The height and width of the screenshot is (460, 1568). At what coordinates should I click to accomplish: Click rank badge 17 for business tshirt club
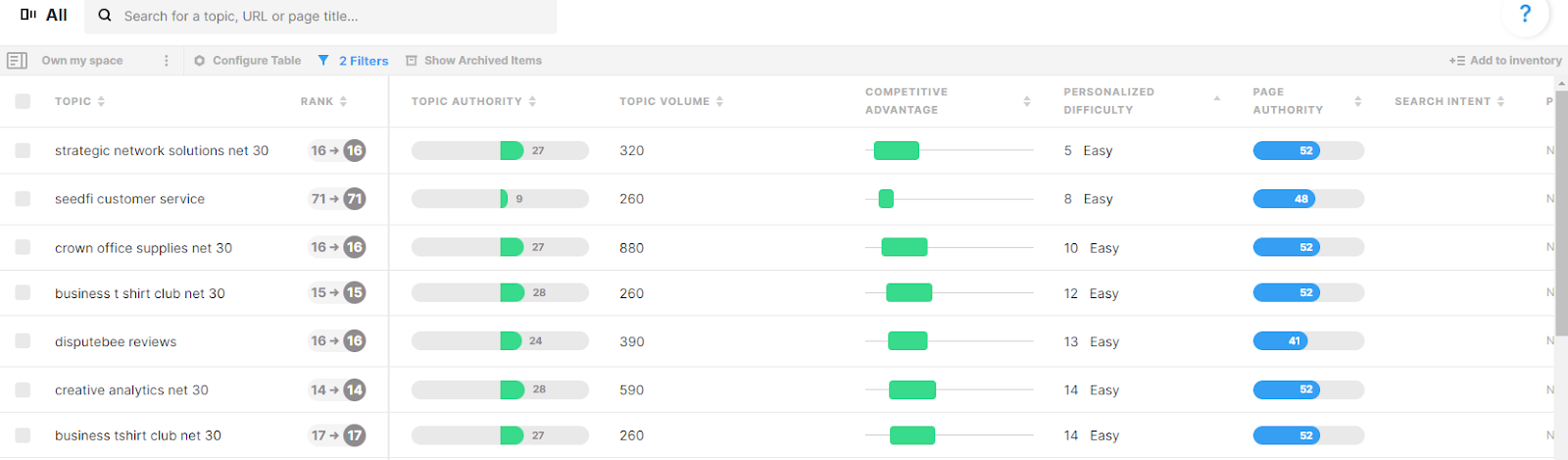tap(355, 435)
